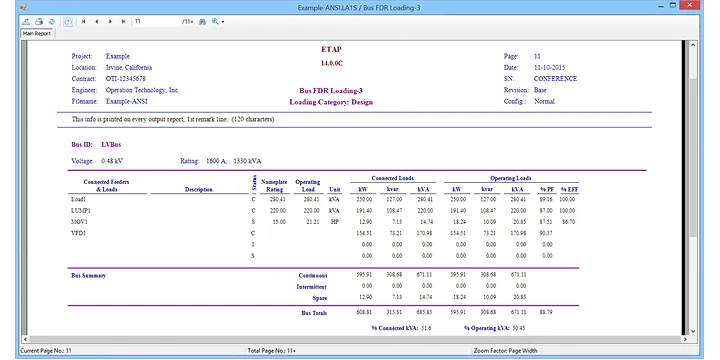Click the Loading Category: Design heading

coord(331,102)
